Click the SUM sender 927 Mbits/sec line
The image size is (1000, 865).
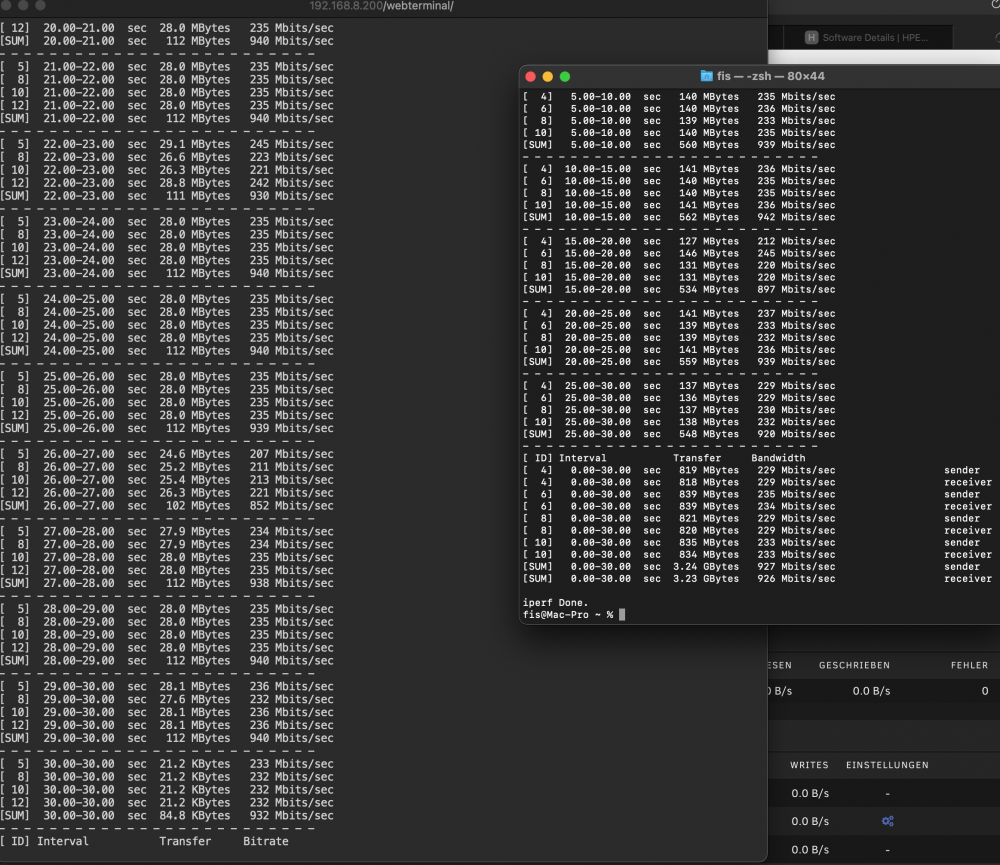point(757,566)
